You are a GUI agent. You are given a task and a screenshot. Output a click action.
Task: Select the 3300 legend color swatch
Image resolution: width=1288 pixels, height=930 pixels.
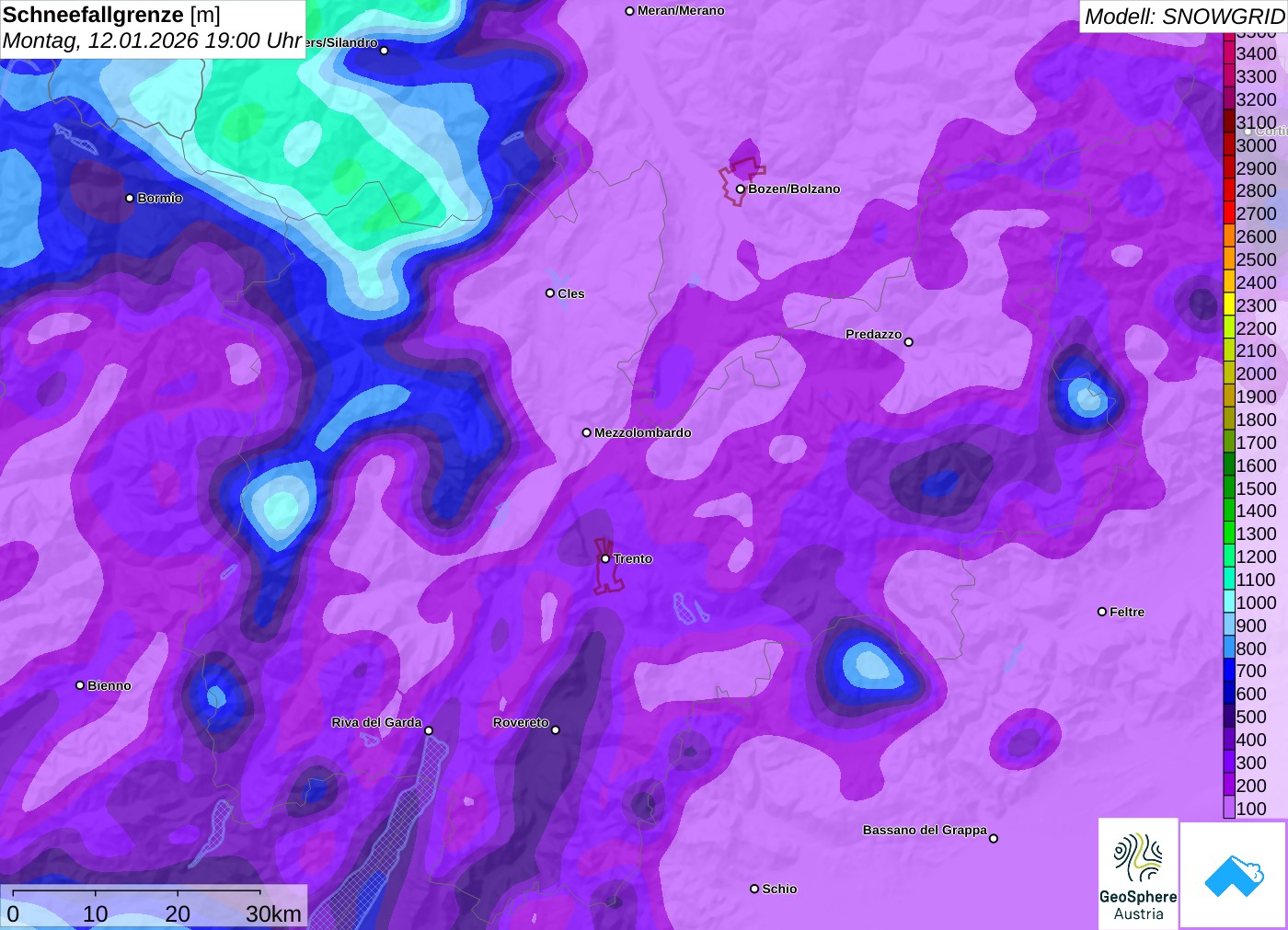click(1229, 76)
